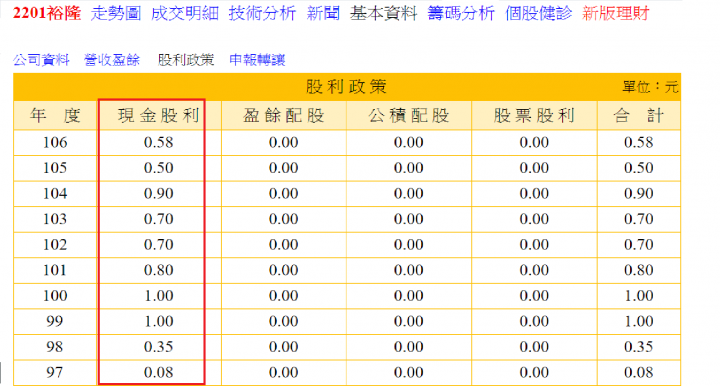Open the 成交明細 page
Screen dimensions: 720x386
(x=185, y=13)
